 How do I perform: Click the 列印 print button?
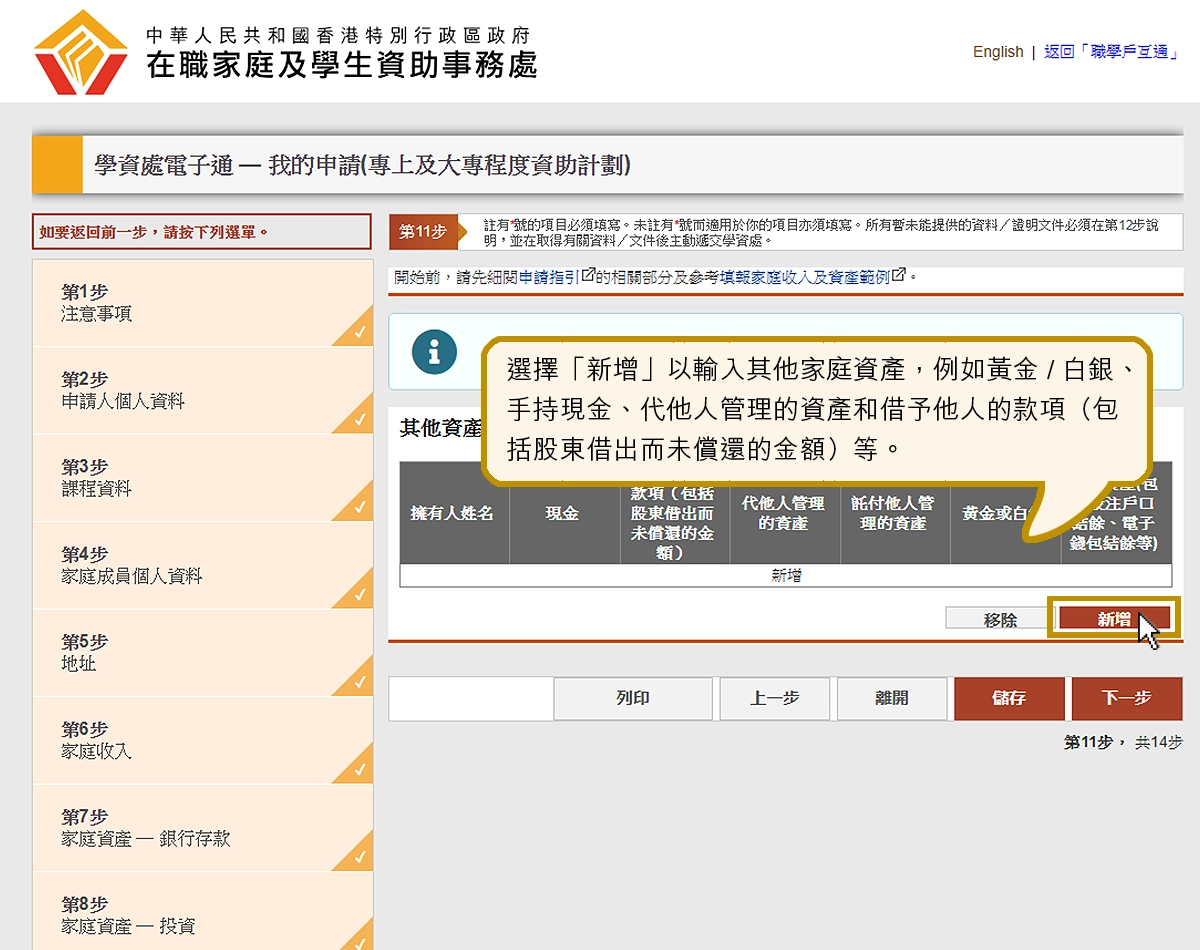point(633,698)
